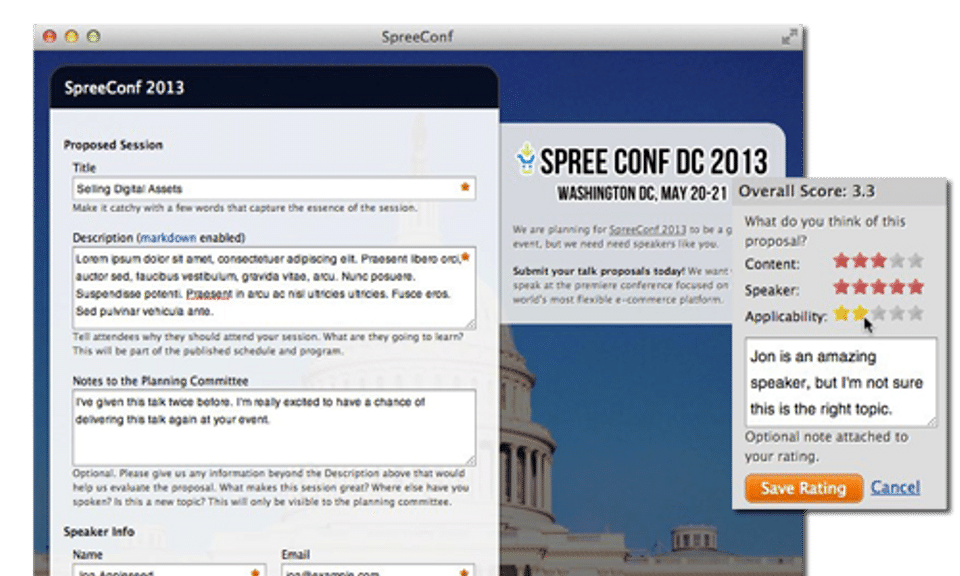Set Applicability rating to three stars
The width and height of the screenshot is (960, 576).
tap(879, 314)
